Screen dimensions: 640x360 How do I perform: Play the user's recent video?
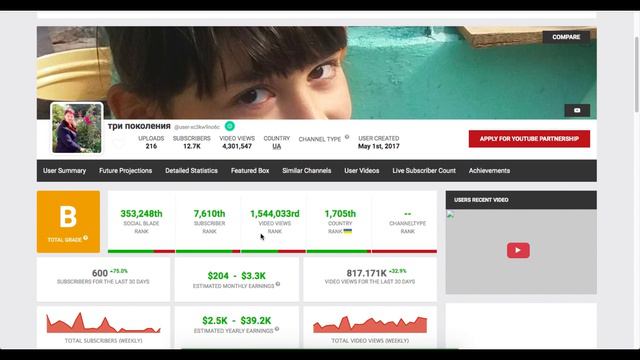coord(518,250)
